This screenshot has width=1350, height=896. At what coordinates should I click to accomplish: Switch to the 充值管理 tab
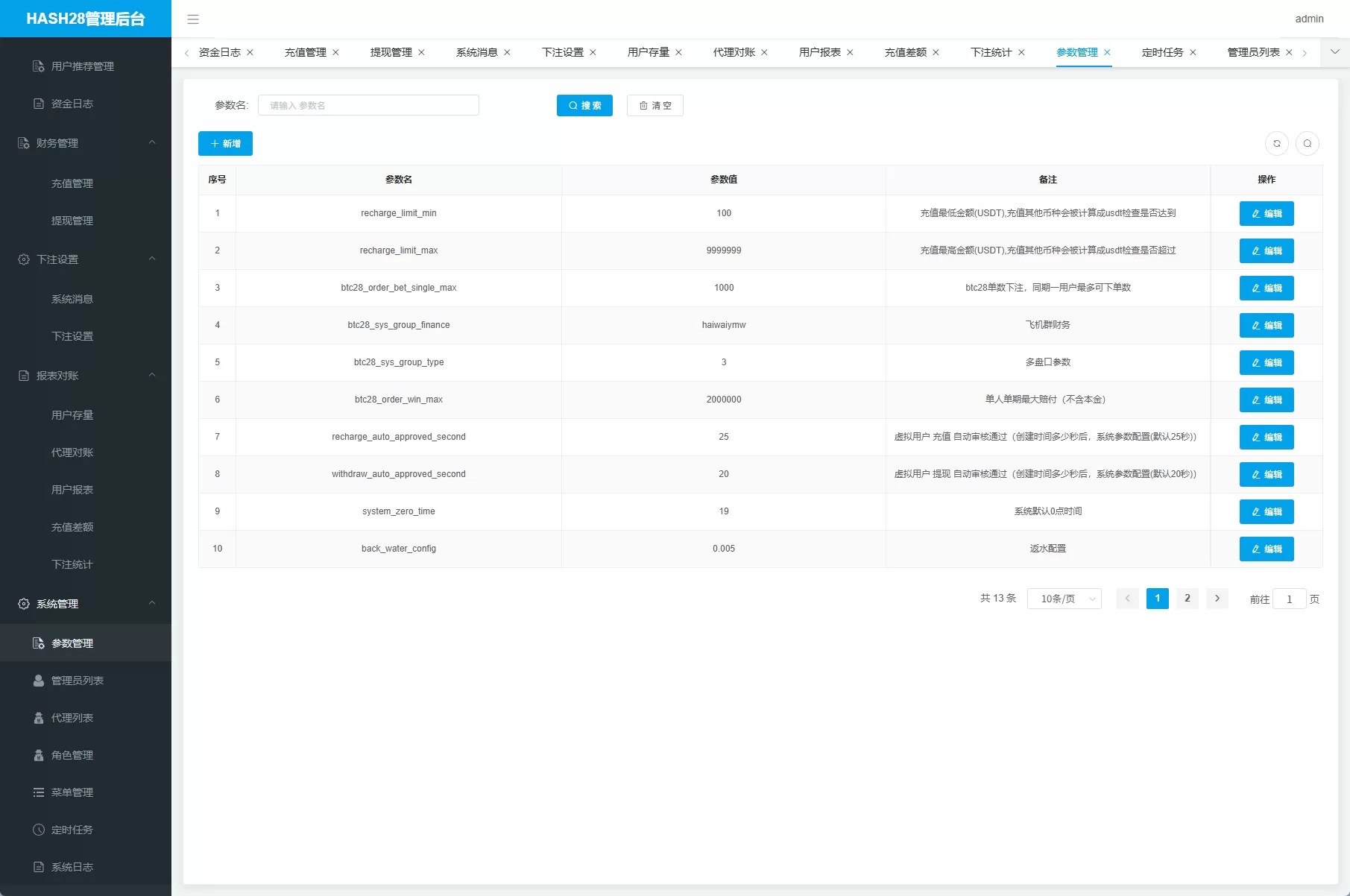(x=305, y=52)
